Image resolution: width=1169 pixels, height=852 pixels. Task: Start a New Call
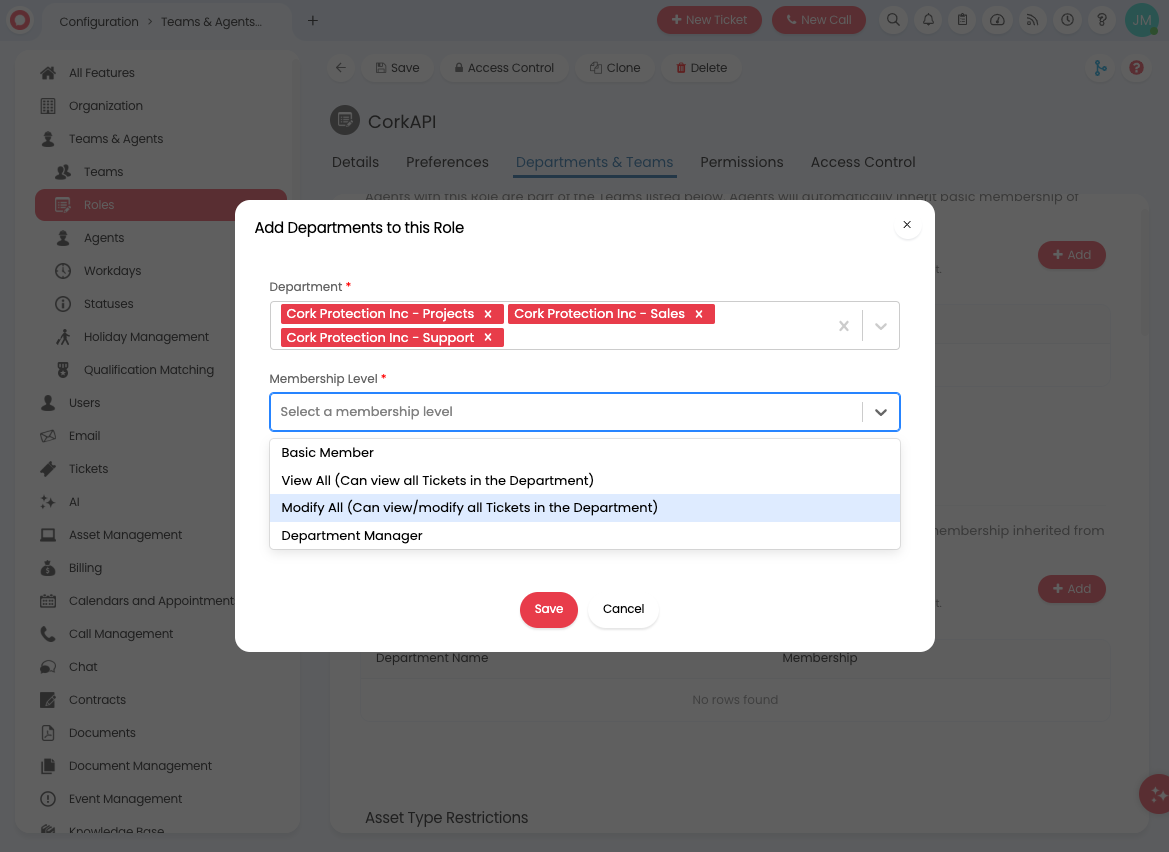[819, 20]
